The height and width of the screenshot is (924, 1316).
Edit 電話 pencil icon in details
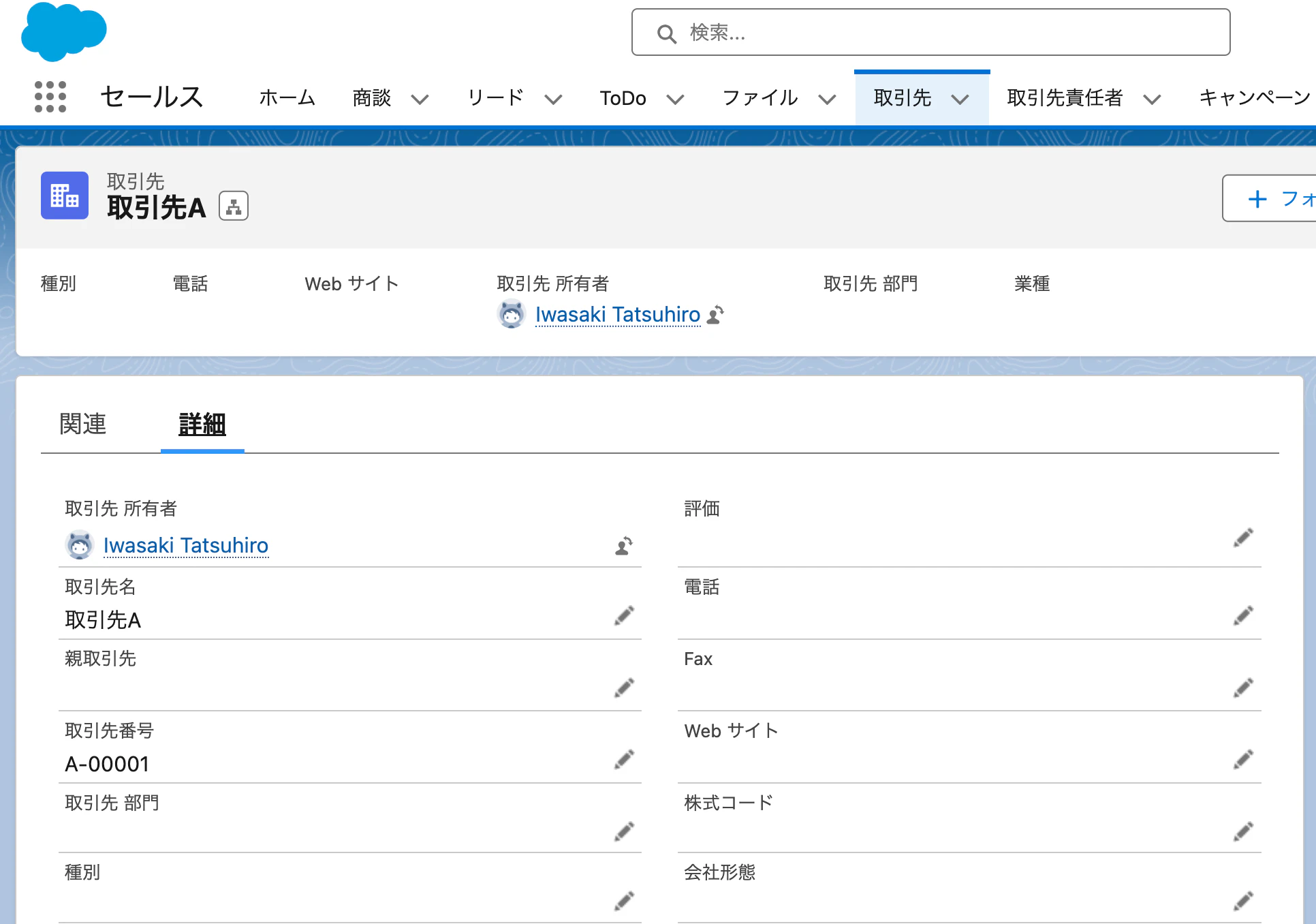1243,615
